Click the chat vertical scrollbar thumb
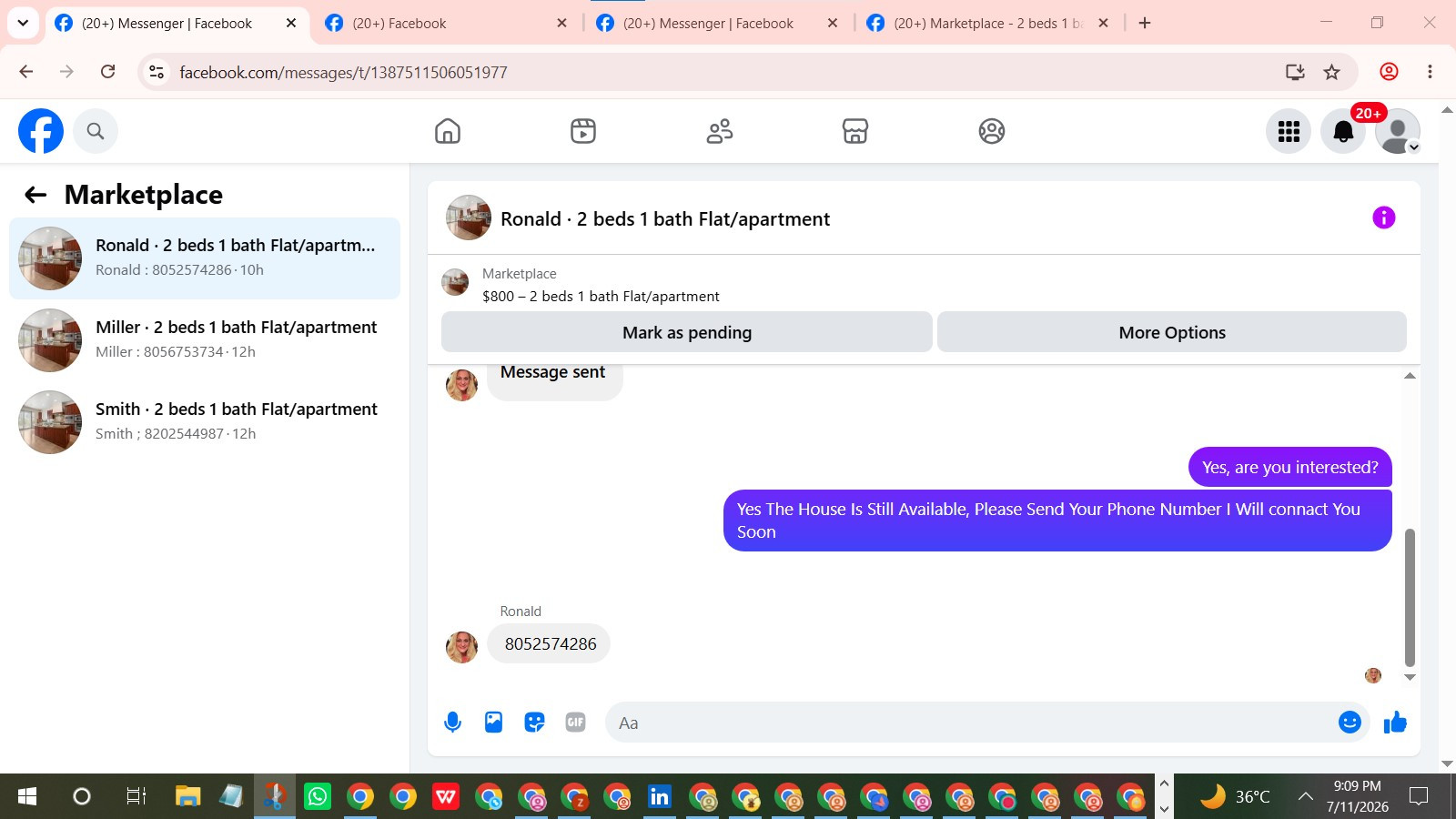The width and height of the screenshot is (1456, 819). (1410, 598)
